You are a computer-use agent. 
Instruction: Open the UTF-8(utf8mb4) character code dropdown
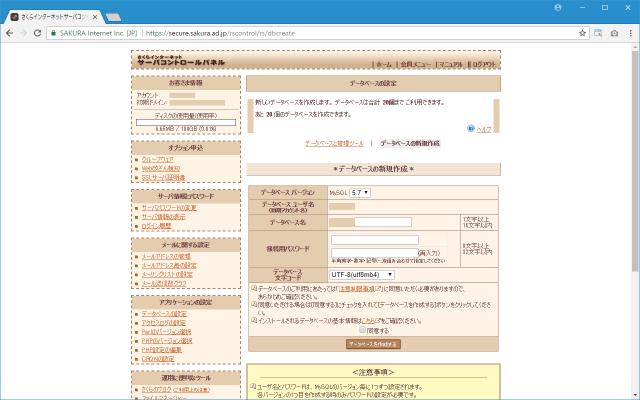362,275
